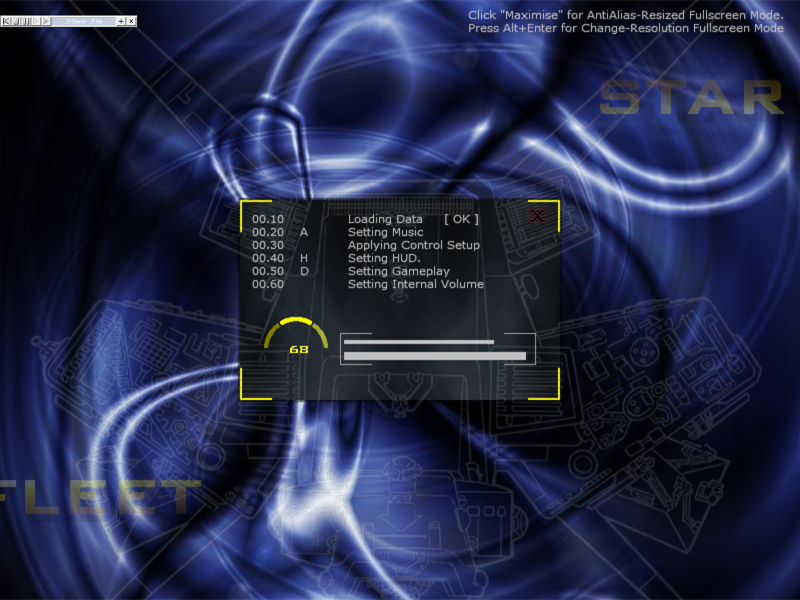Screen dimensions: 800x600
Task: Click the thin upper loading progress bar
Action: pos(419,342)
